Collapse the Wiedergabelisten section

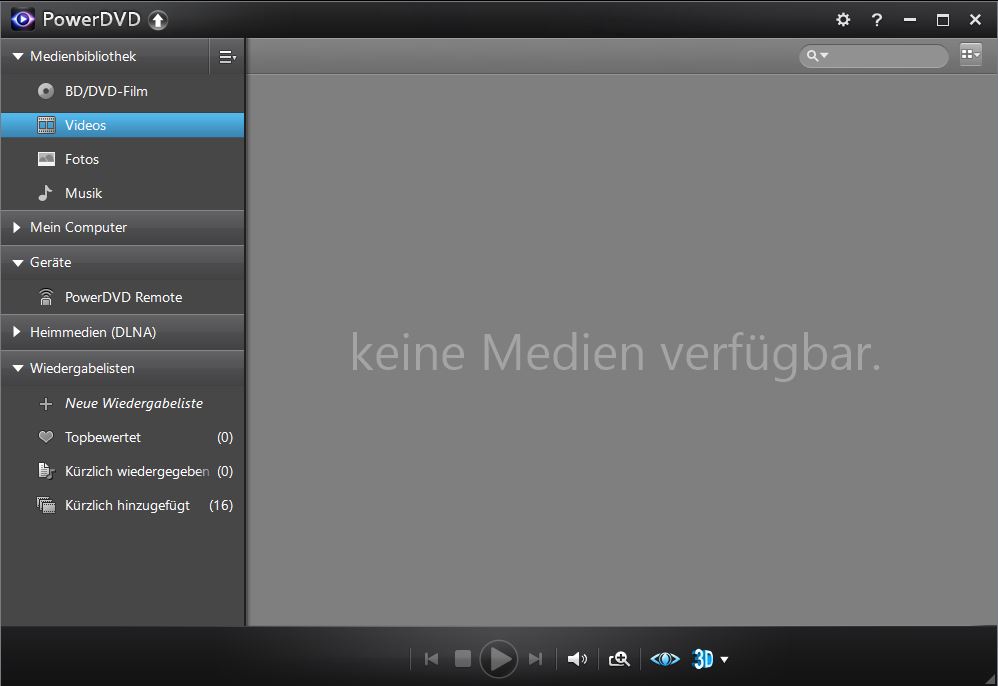[x=18, y=368]
